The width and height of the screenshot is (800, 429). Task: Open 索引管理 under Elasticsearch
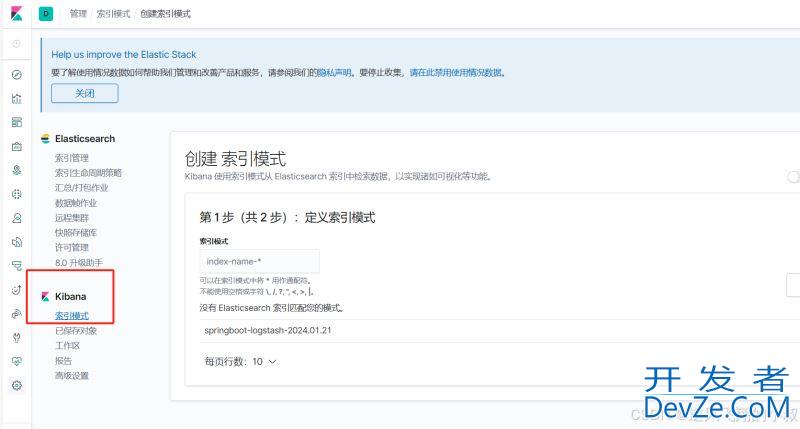[x=72, y=158]
